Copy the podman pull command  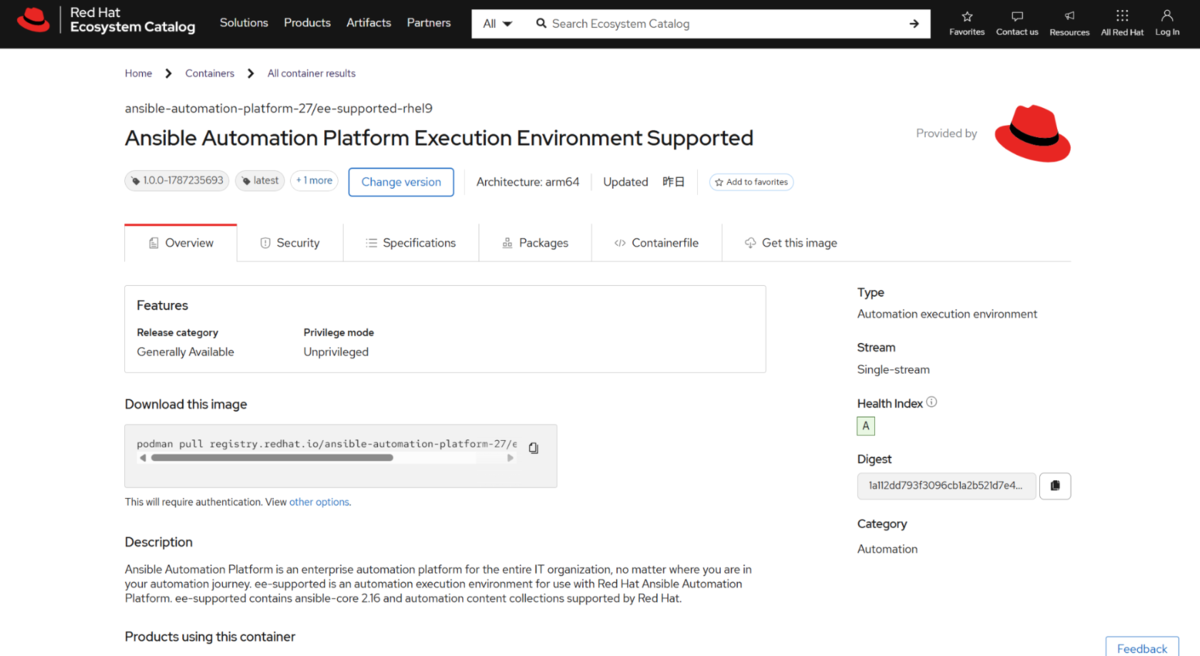click(x=534, y=448)
